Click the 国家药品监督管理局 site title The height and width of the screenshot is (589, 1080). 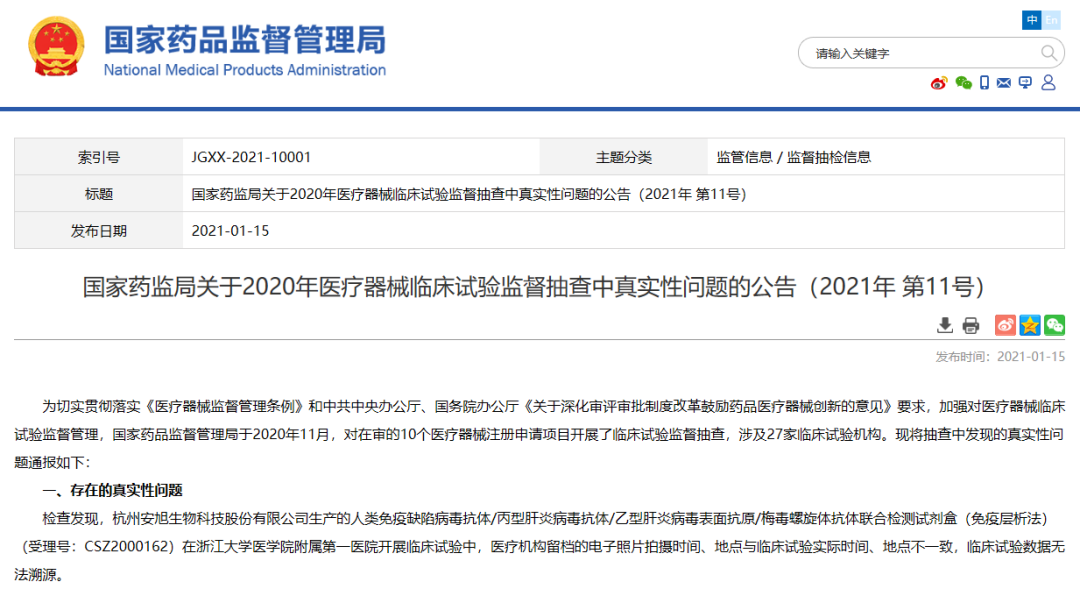click(245, 40)
